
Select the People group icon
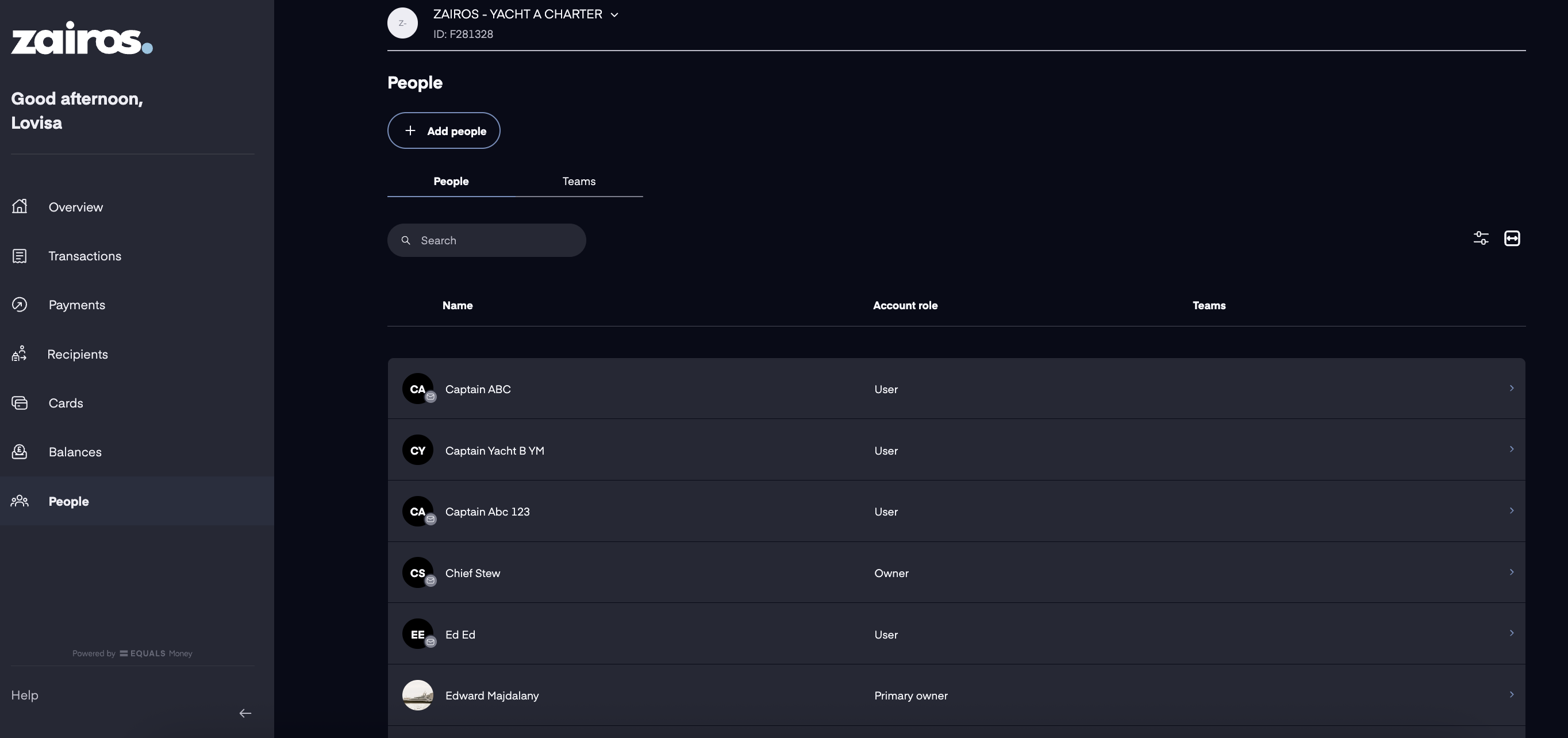(20, 501)
